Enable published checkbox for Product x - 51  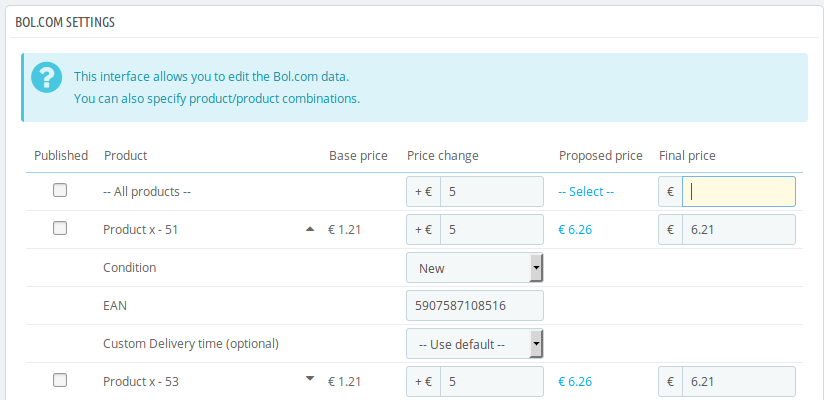click(x=60, y=228)
